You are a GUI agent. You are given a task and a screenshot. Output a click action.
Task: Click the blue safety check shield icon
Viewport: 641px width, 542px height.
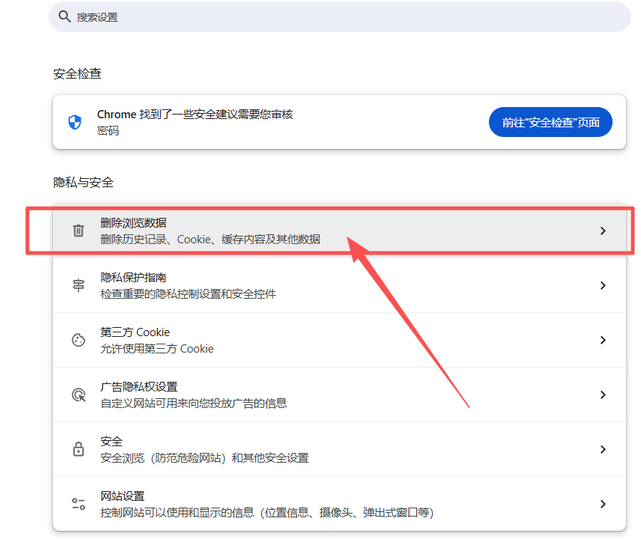(x=74, y=122)
